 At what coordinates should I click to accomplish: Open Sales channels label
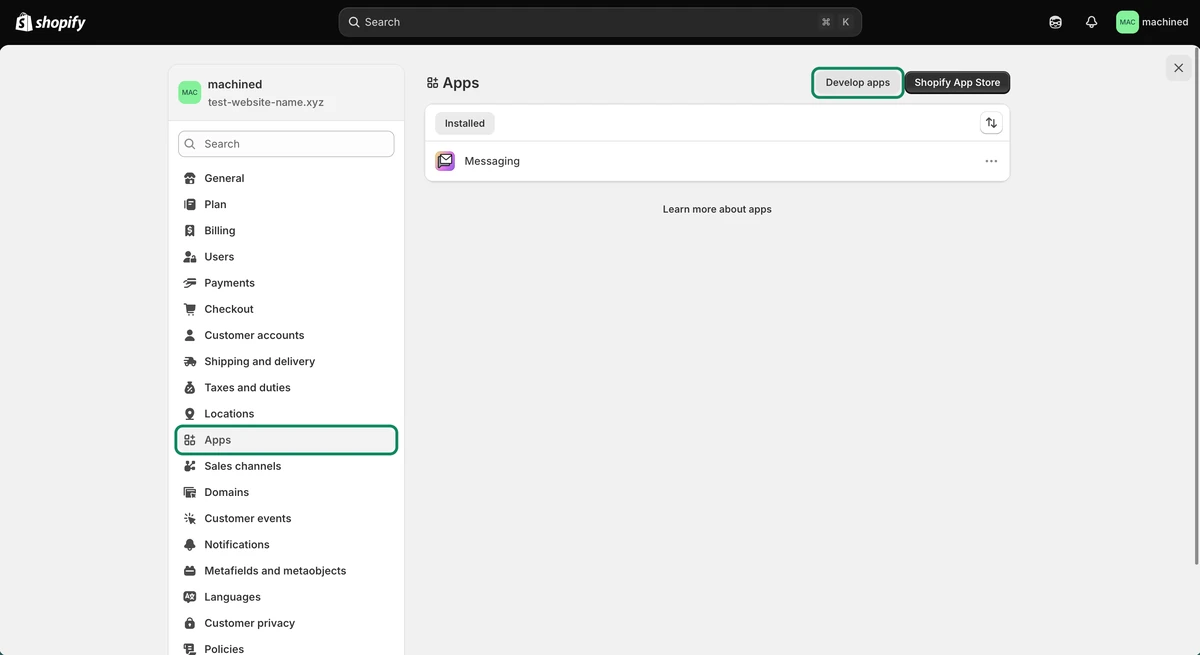tap(242, 466)
